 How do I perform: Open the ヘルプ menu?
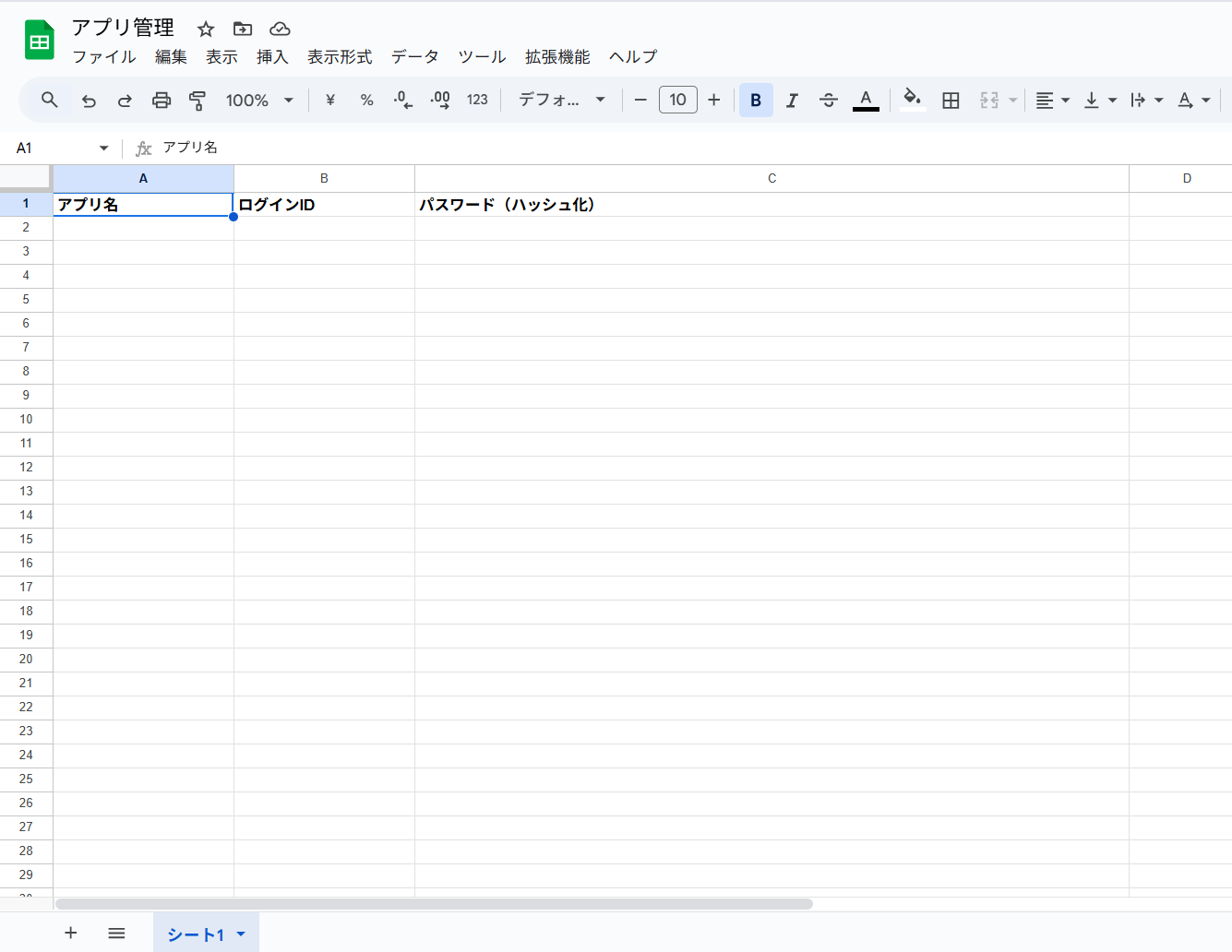[633, 57]
